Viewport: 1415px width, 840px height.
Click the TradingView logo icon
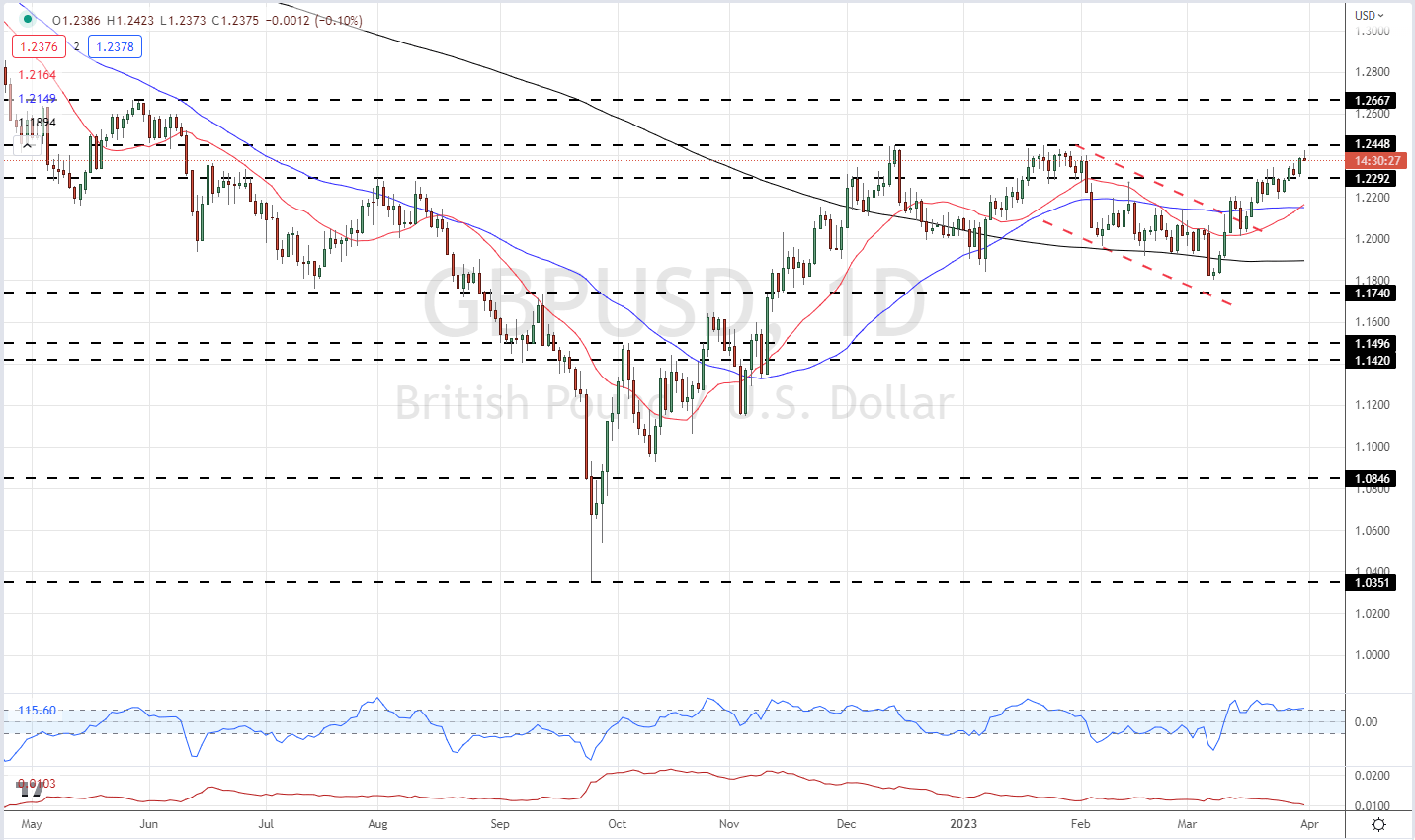[x=31, y=789]
